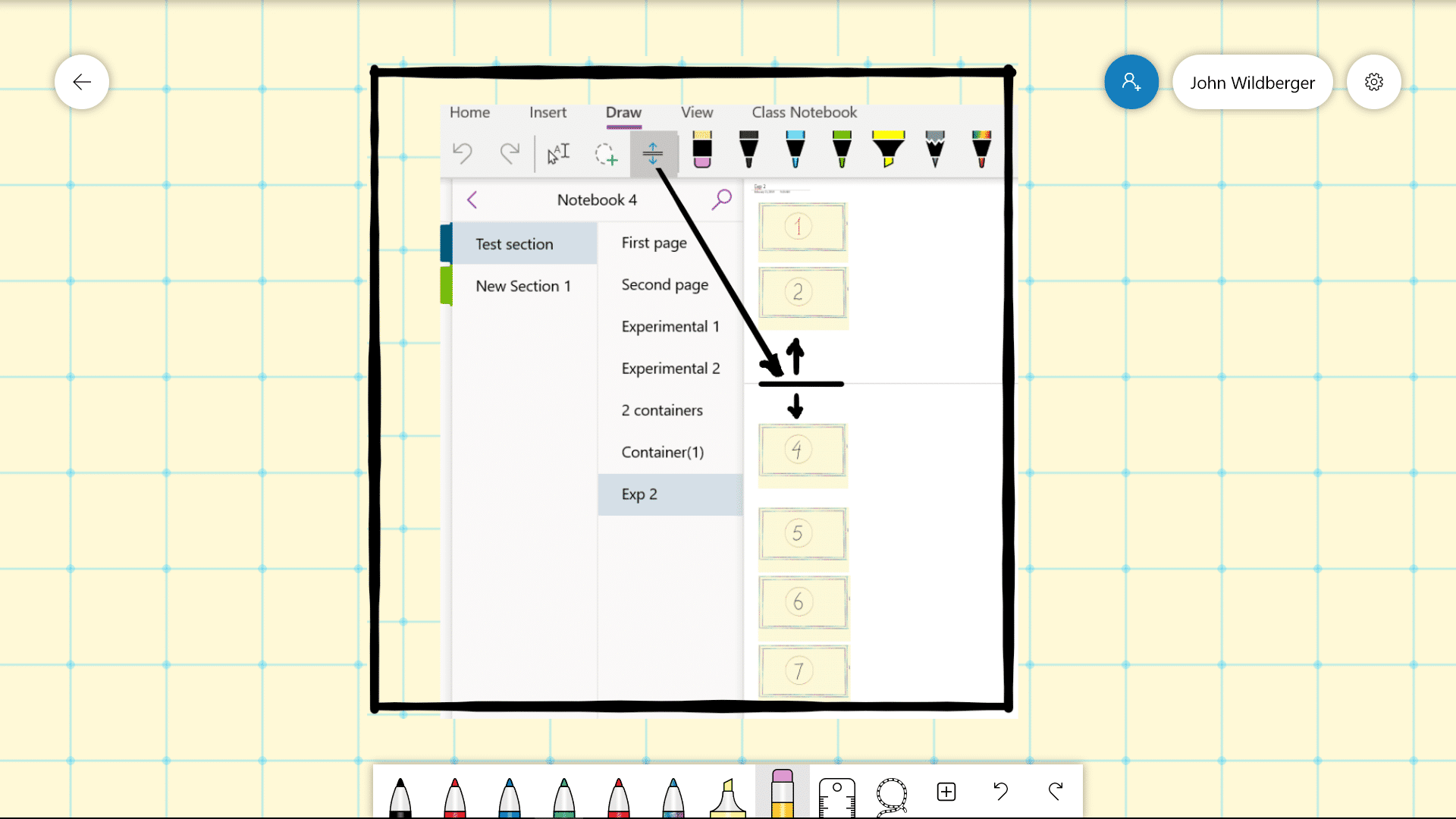Select the blue pen in the bottom toolbar
The image size is (1456, 819).
coord(510,796)
